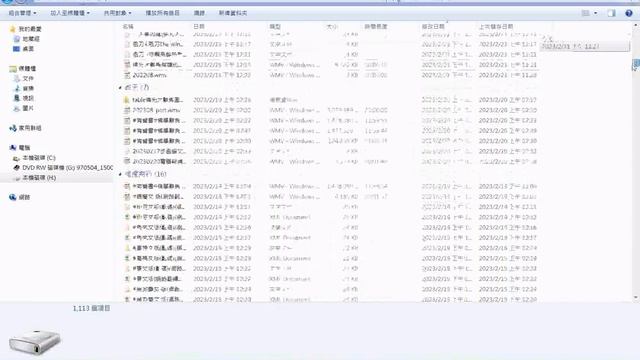Viewport: 640px width, 360px height.
Task: Select 網路 network in sidebar
Action: pos(24,197)
